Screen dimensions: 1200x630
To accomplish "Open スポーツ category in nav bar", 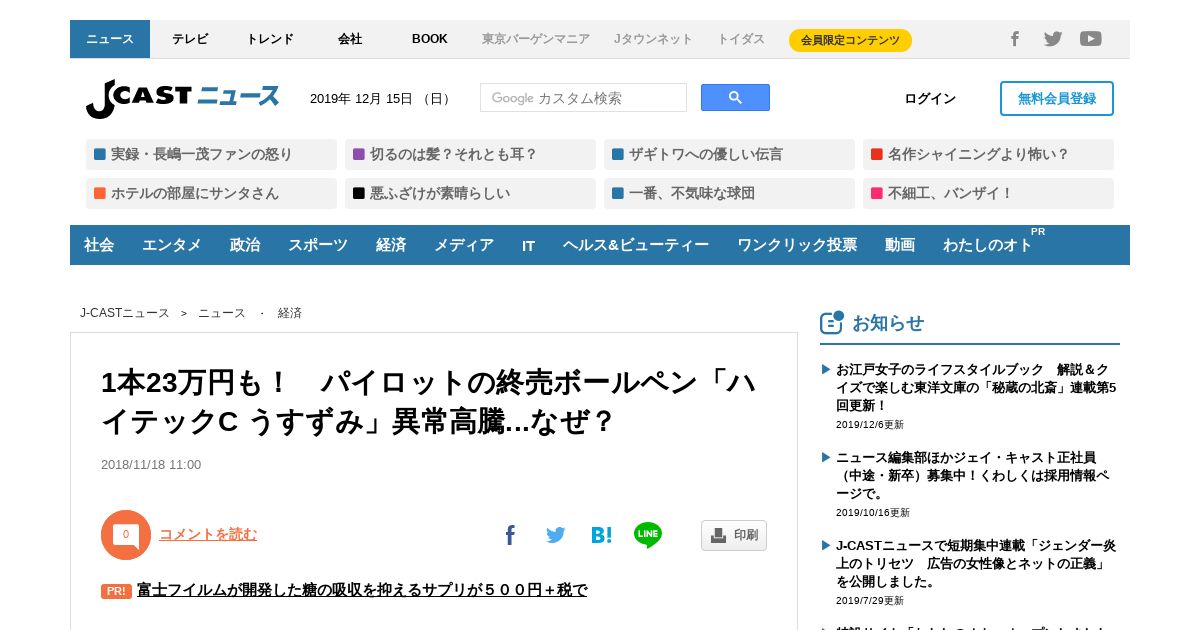I will click(318, 245).
